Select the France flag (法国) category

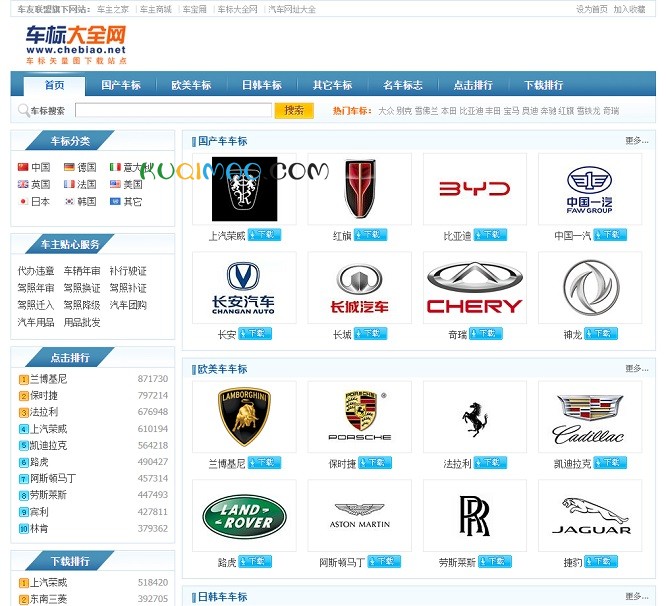pyautogui.click(x=80, y=184)
